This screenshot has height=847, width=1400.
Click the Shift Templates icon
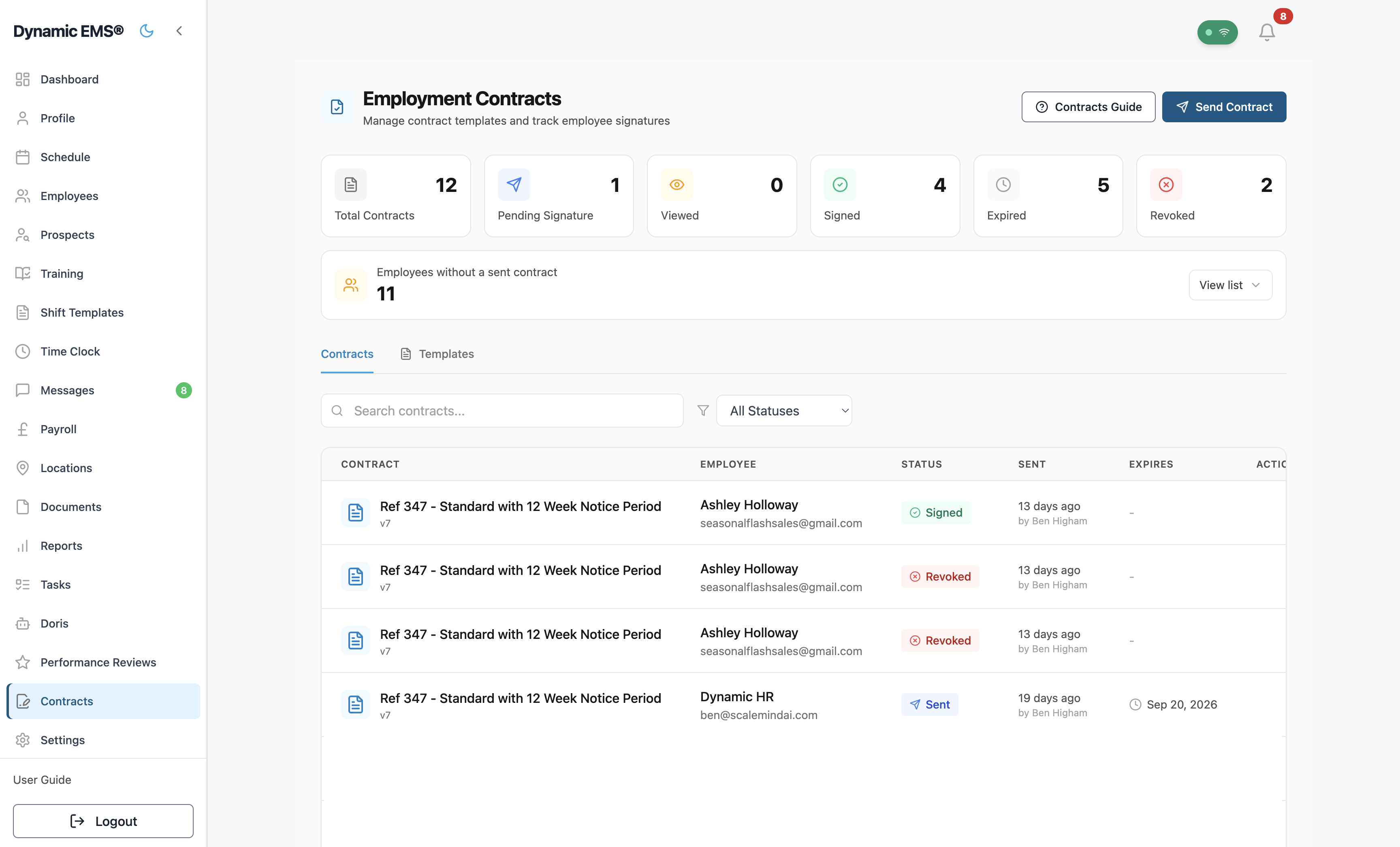click(23, 313)
